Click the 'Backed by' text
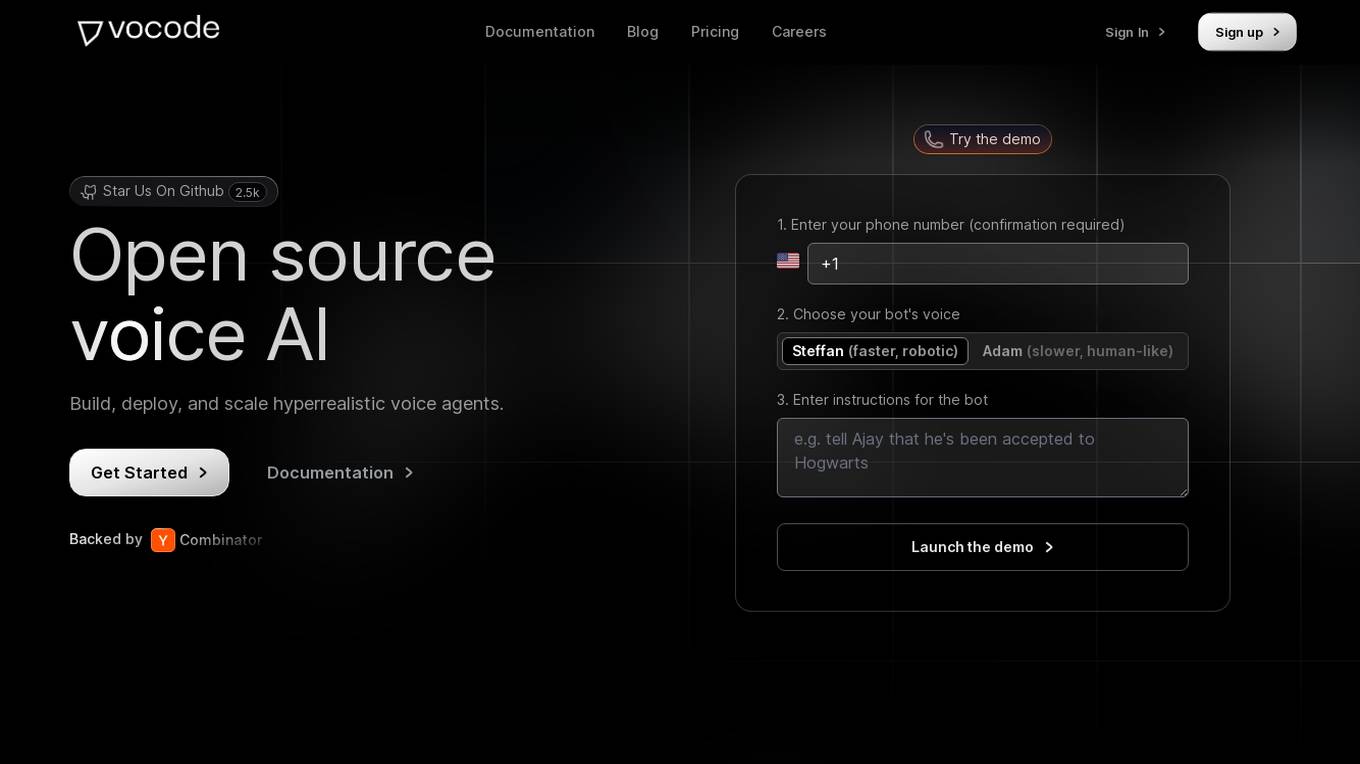1360x764 pixels. tap(106, 539)
